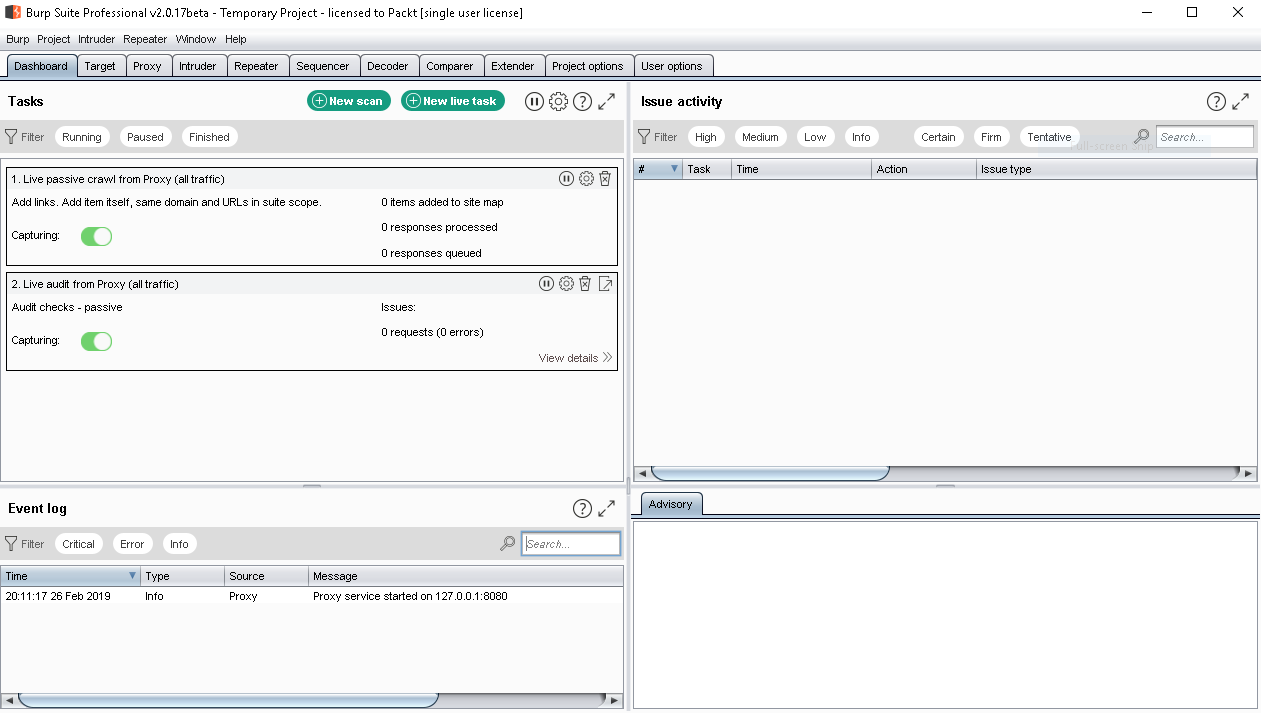Open the Project menu

click(x=54, y=39)
